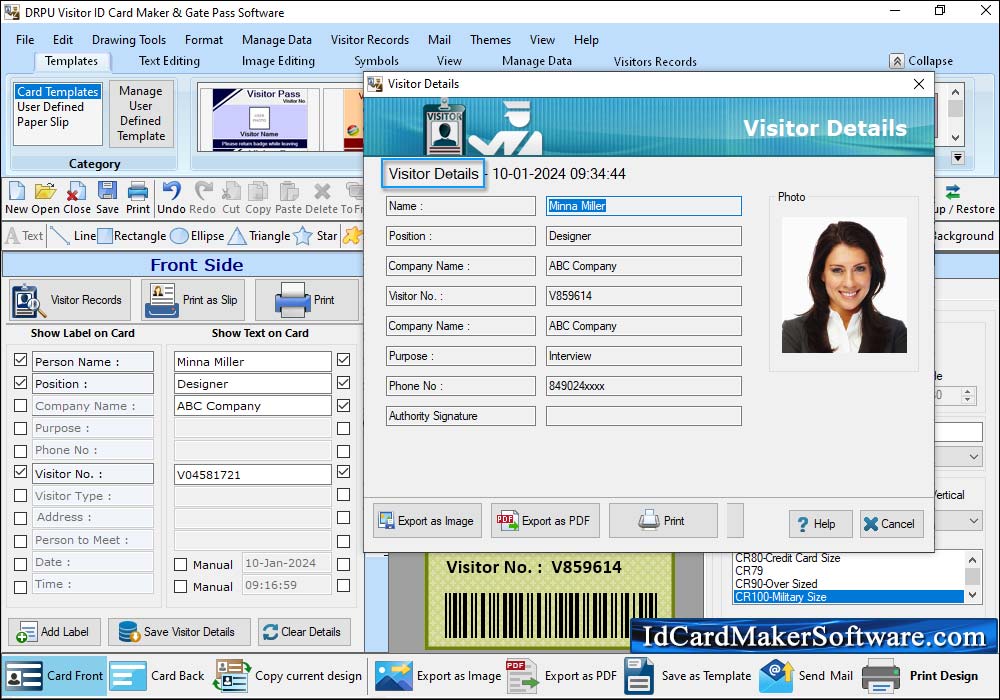Screen dimensions: 1000x700
Task: Click the Print as Slip button
Action: click(x=193, y=300)
